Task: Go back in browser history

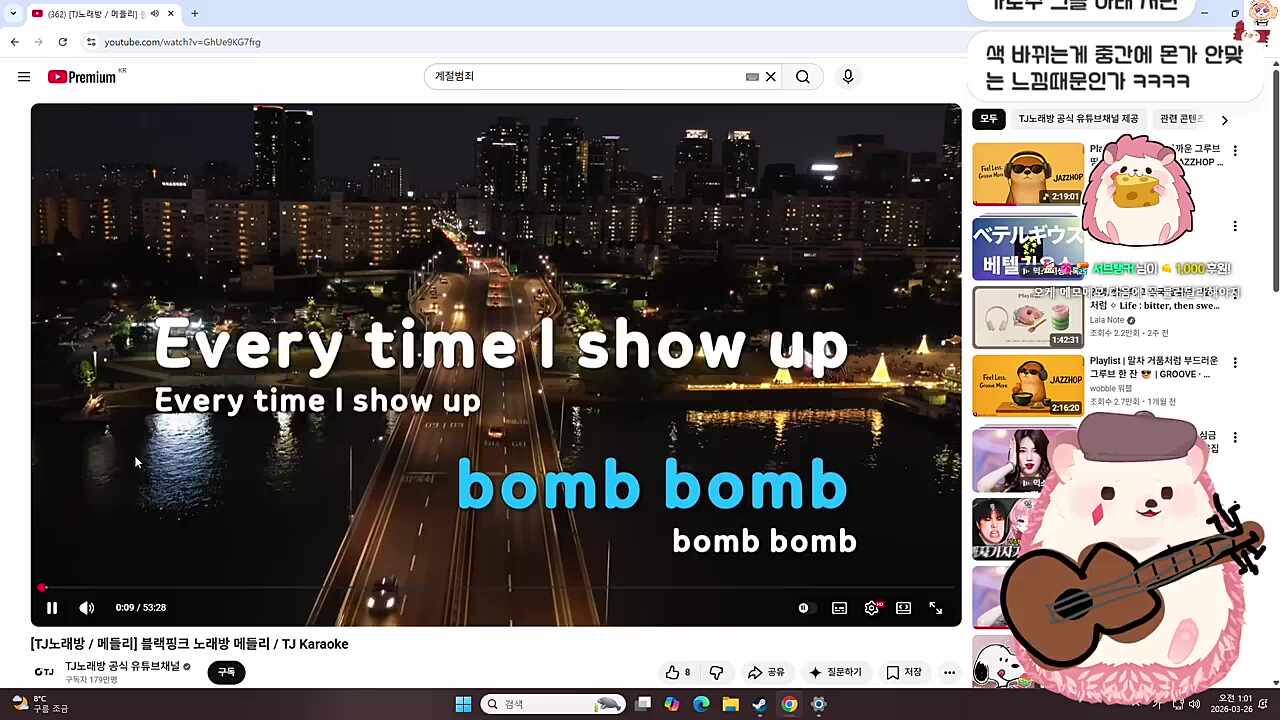Action: pyautogui.click(x=14, y=42)
